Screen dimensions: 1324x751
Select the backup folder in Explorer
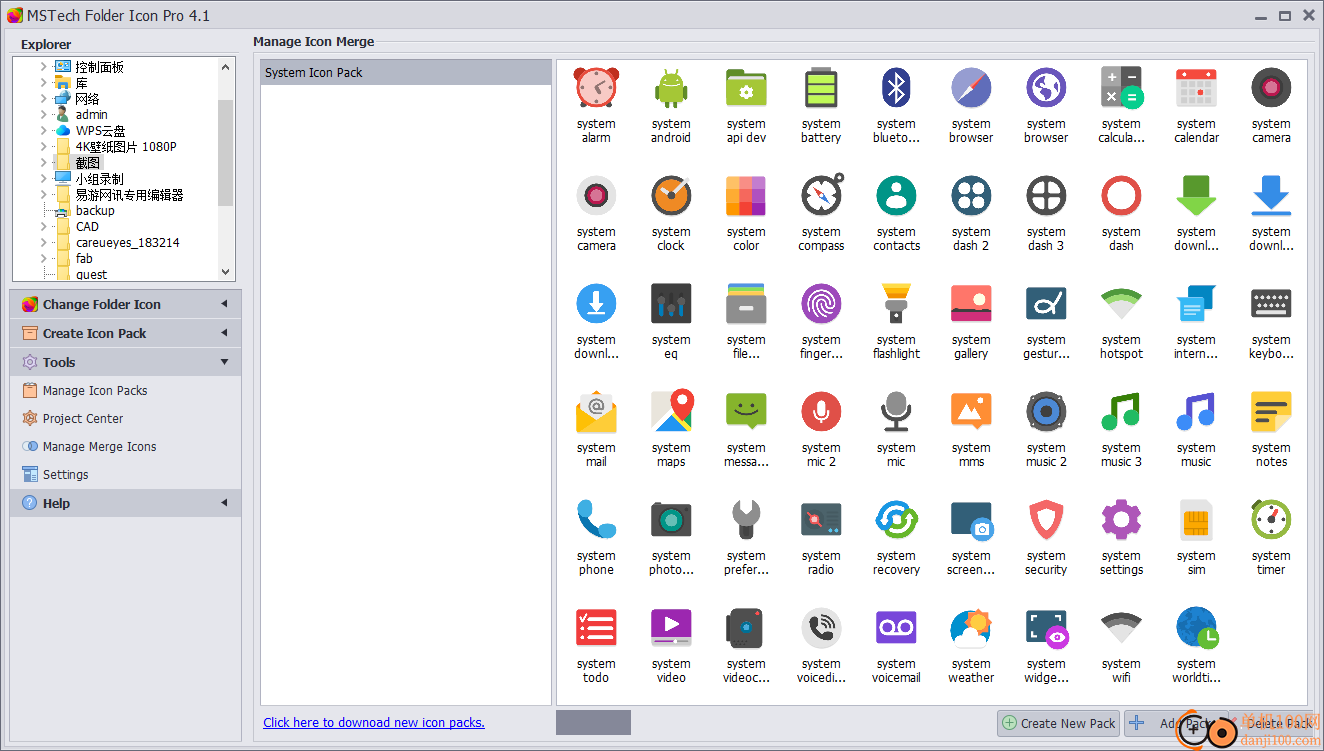(95, 211)
